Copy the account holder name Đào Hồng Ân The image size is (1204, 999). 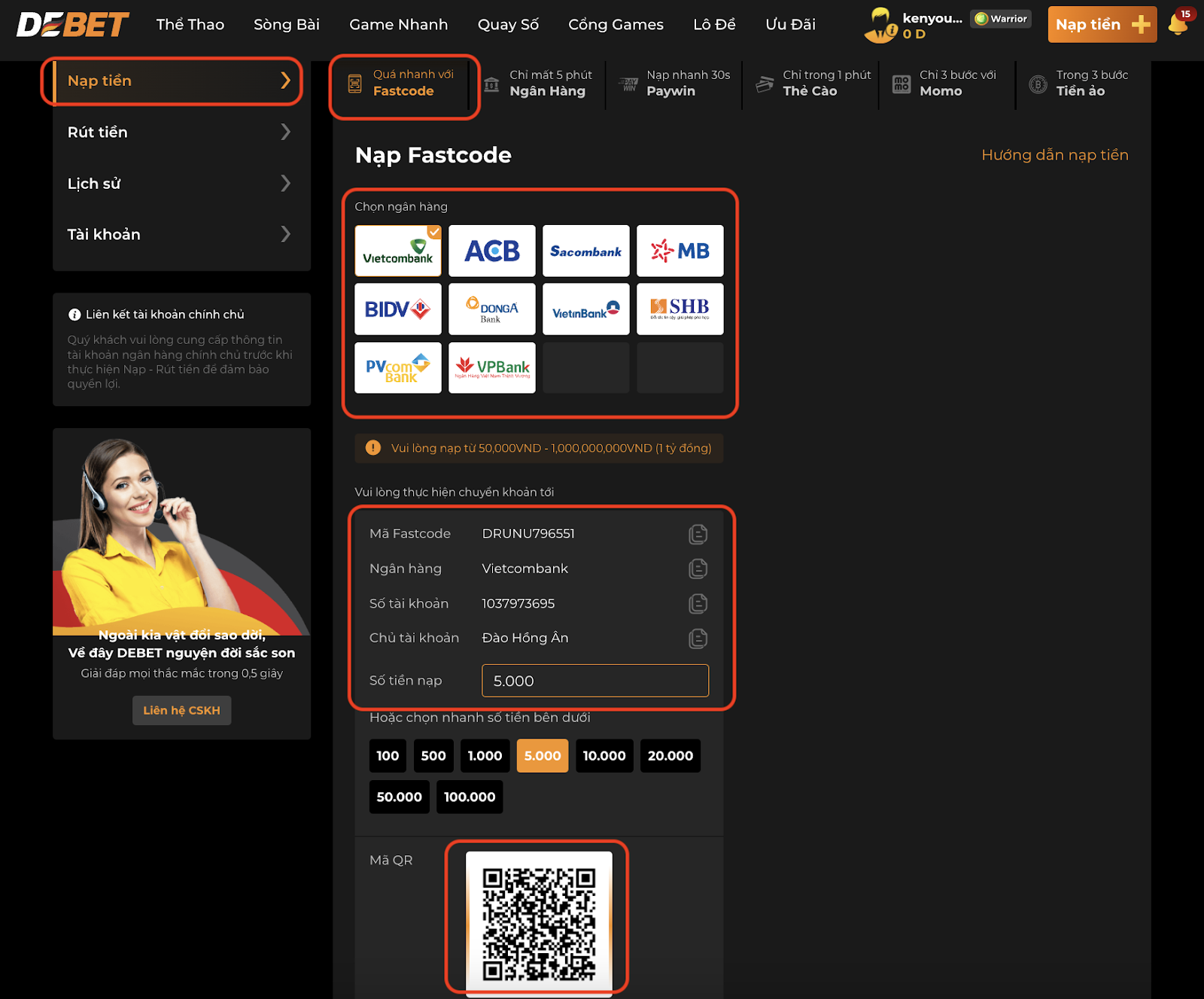[x=698, y=637]
